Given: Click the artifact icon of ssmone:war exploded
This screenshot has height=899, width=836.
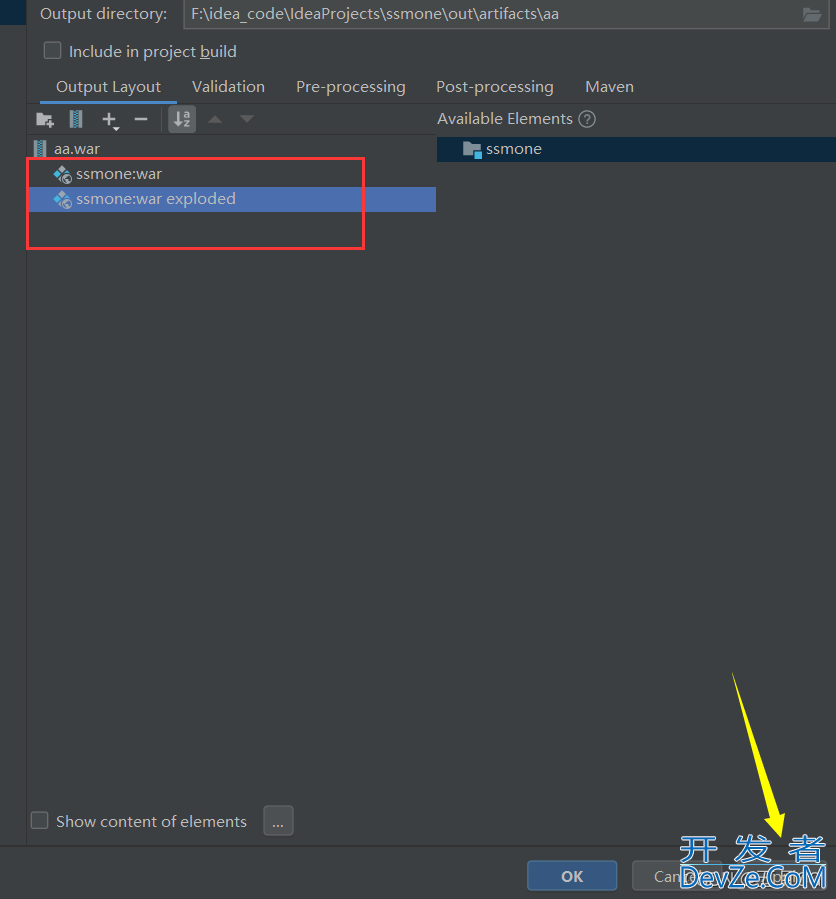Looking at the screenshot, I should click(x=62, y=200).
